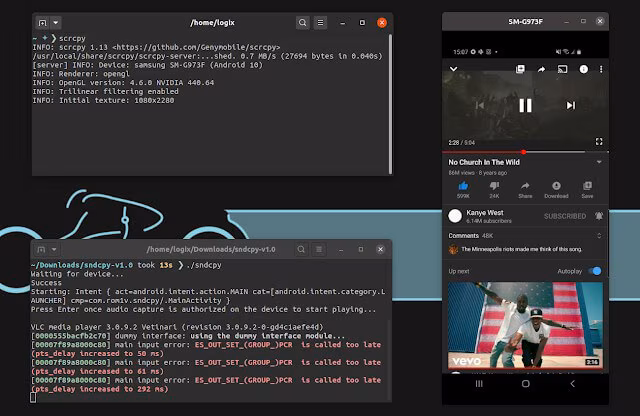
Task: Click the SUBSCRIBED button
Action: (x=565, y=216)
